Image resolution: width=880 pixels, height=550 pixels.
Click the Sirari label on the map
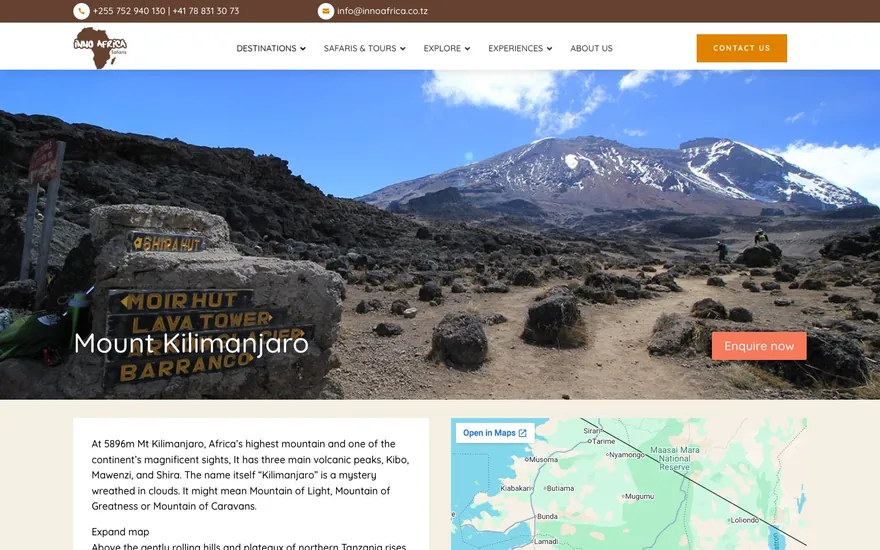[x=592, y=431]
